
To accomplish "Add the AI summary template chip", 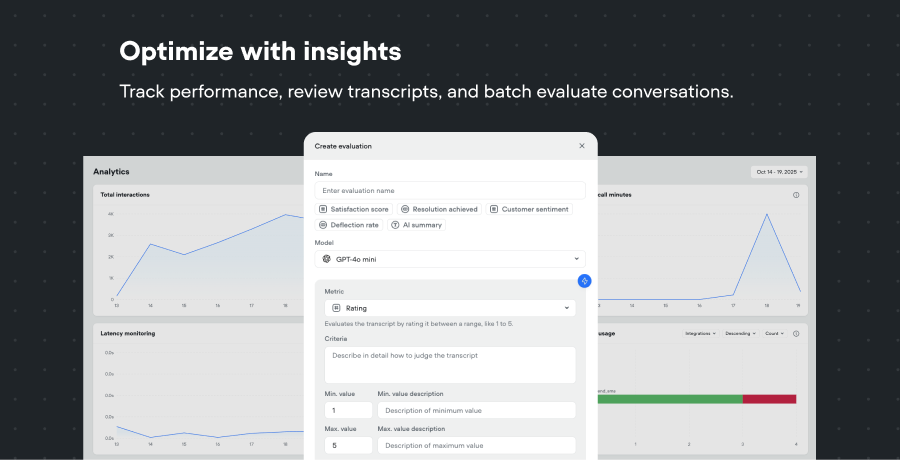I will tap(416, 225).
